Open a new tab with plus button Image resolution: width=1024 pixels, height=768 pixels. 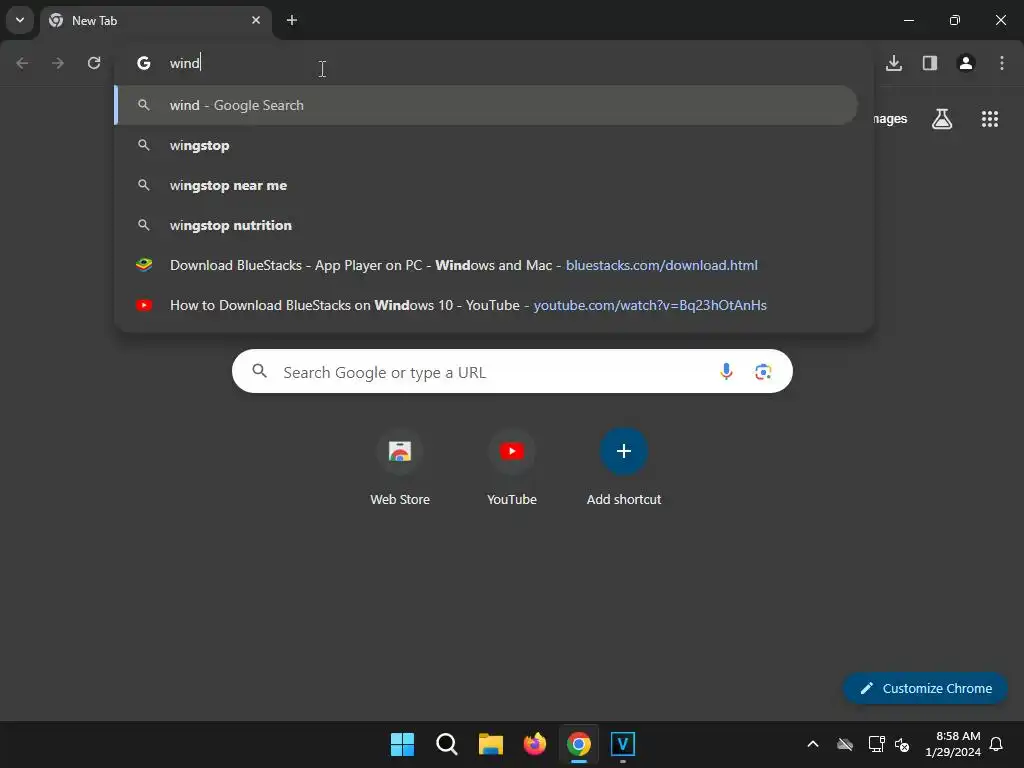[x=292, y=20]
